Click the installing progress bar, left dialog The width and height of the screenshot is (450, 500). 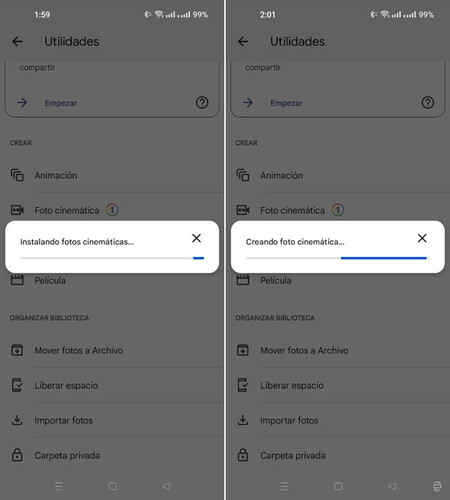[x=112, y=258]
